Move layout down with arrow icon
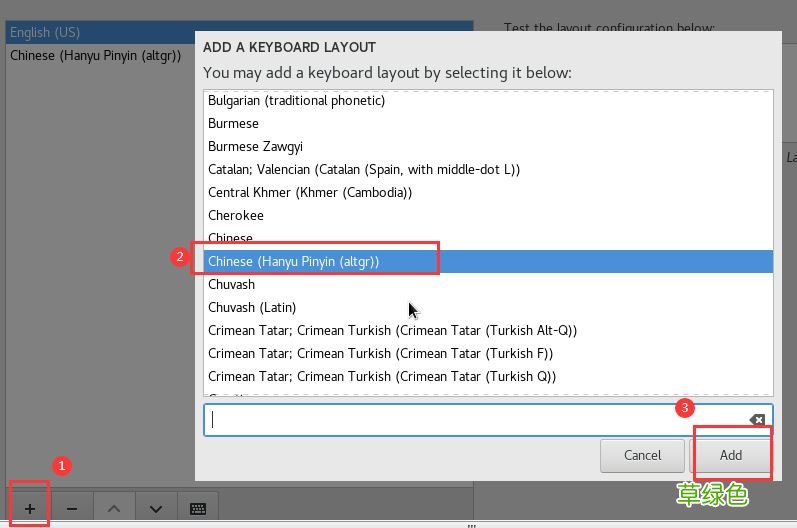 156,508
